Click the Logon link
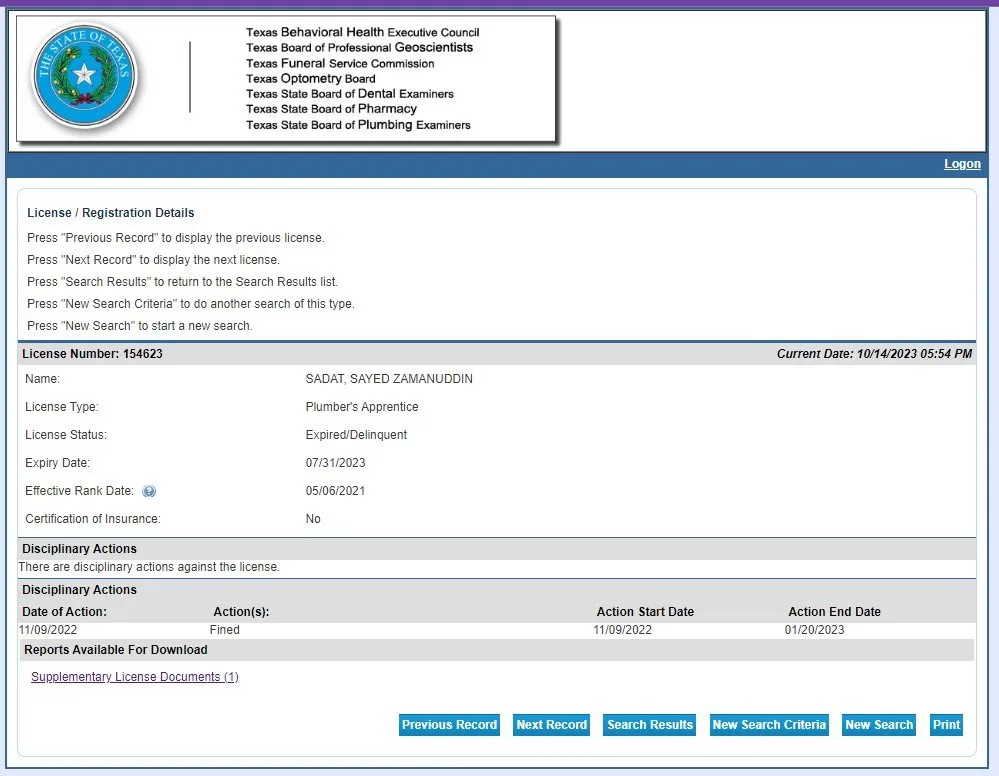Screen dimensions: 999x776 click(962, 164)
